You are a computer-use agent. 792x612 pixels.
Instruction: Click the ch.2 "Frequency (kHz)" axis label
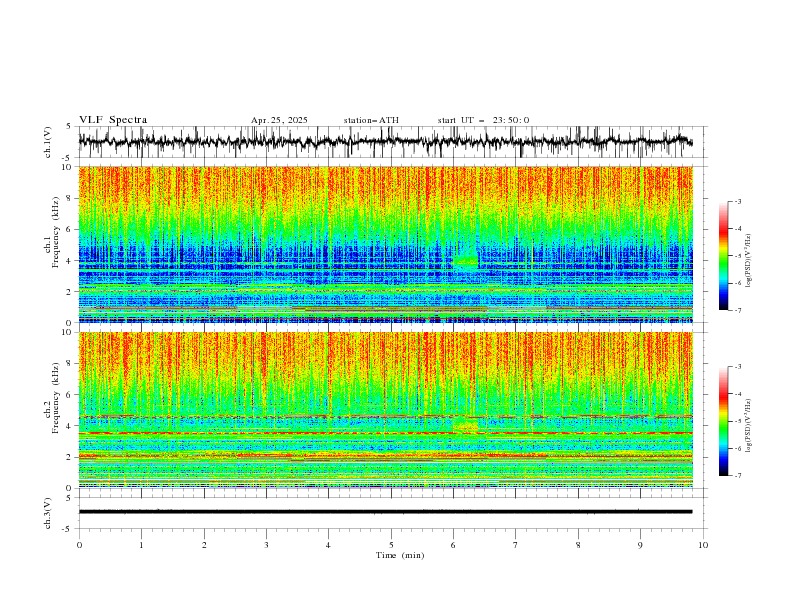pos(55,398)
